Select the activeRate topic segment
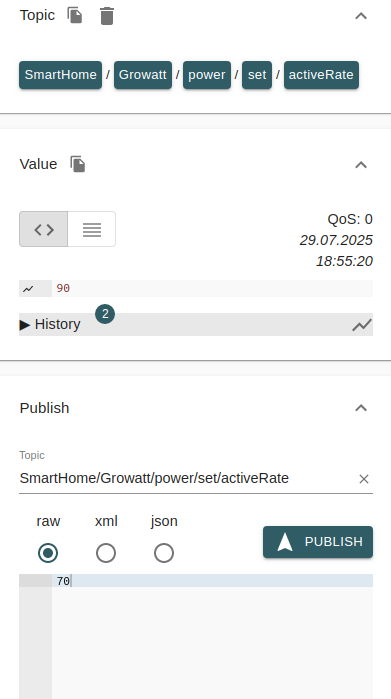 click(x=321, y=75)
